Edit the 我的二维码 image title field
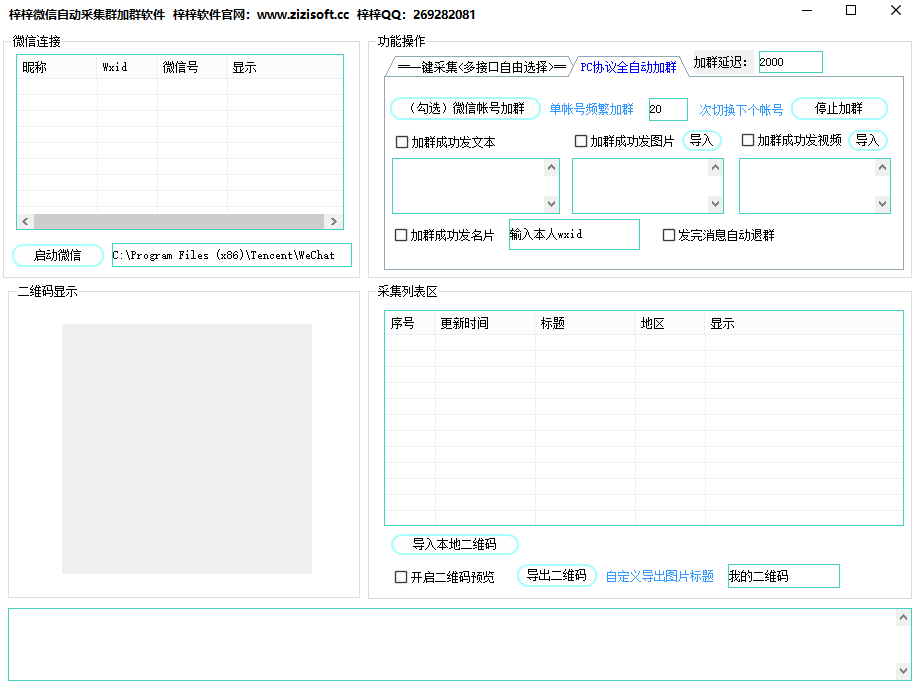The height and width of the screenshot is (696, 919). [784, 576]
